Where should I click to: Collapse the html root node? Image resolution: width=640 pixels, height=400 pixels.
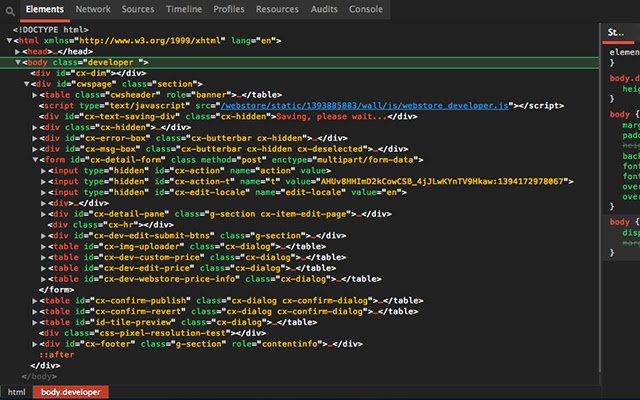point(9,40)
